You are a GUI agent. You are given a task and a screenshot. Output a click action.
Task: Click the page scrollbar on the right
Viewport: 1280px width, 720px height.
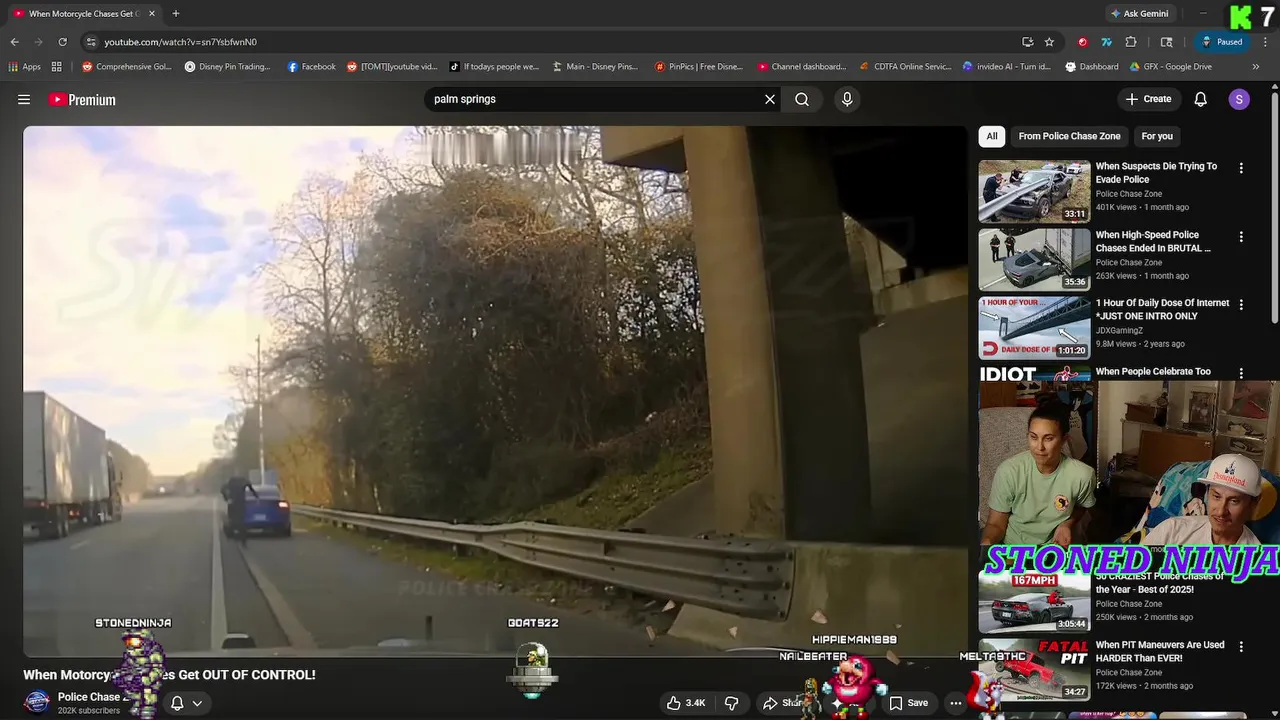tap(1275, 210)
